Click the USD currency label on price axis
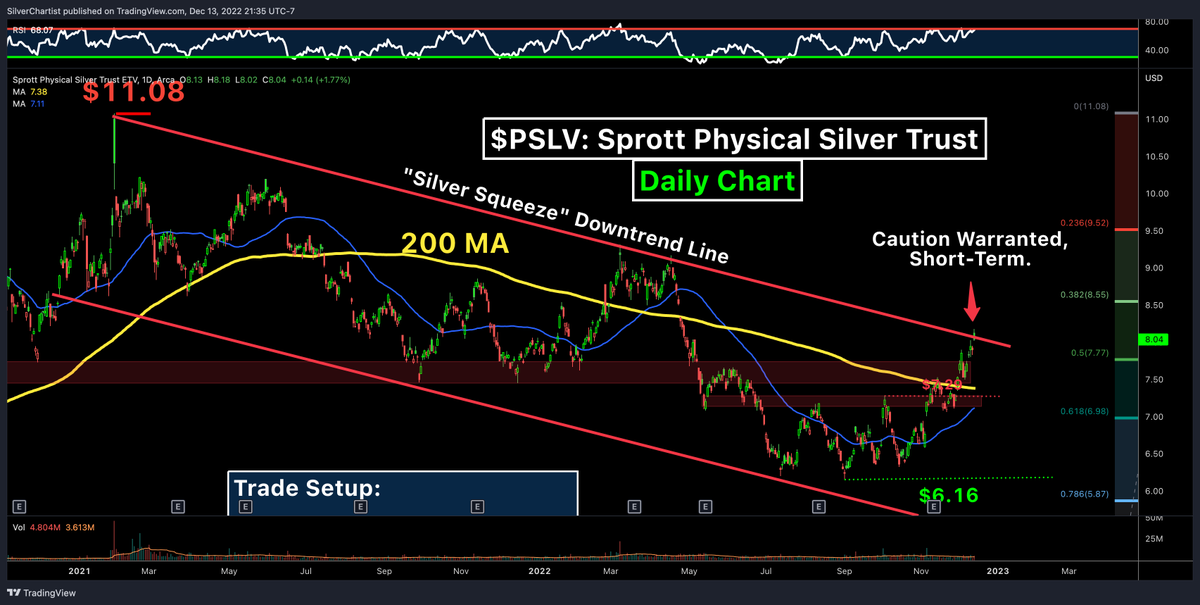The image size is (1200, 605). coord(1155,77)
